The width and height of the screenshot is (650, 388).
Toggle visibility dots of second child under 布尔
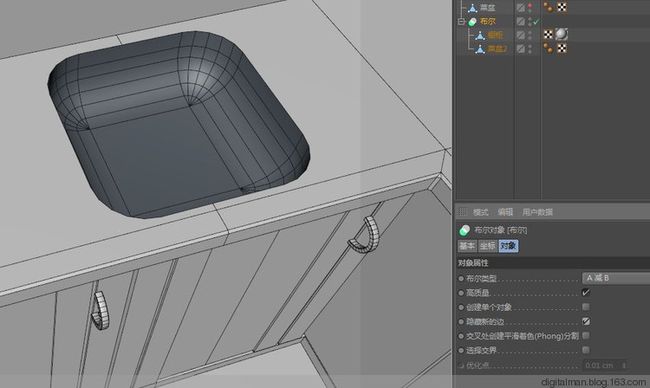point(530,49)
